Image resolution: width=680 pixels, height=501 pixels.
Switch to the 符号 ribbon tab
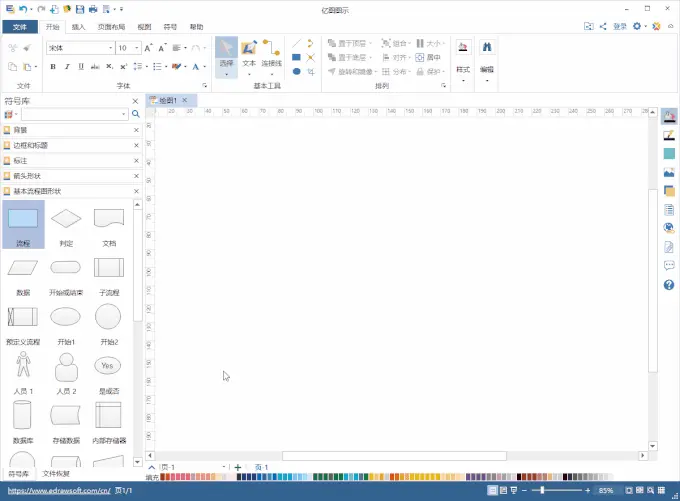[170, 27]
